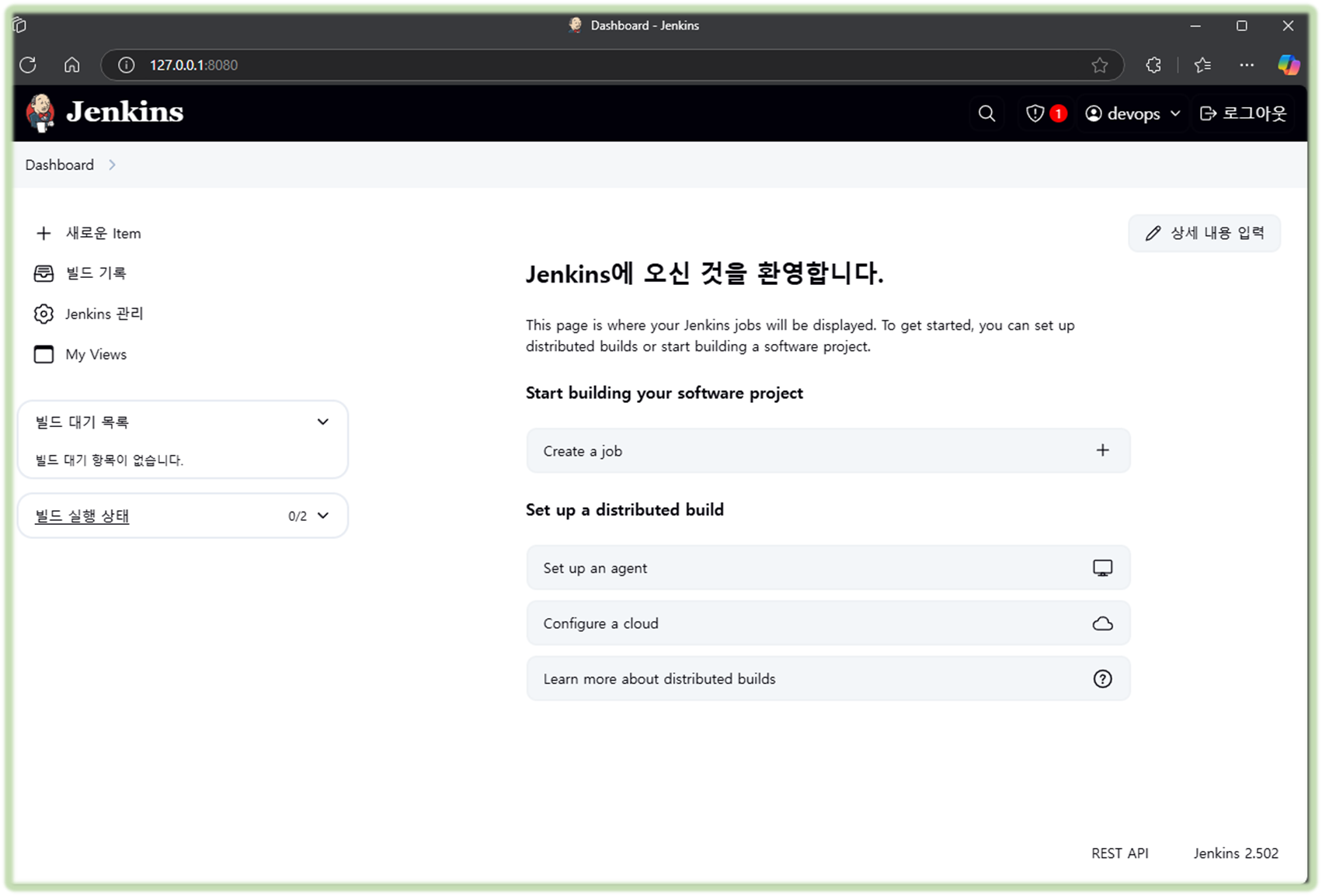Open the browser three-dot settings menu
This screenshot has width=1322, height=896.
(x=1247, y=65)
